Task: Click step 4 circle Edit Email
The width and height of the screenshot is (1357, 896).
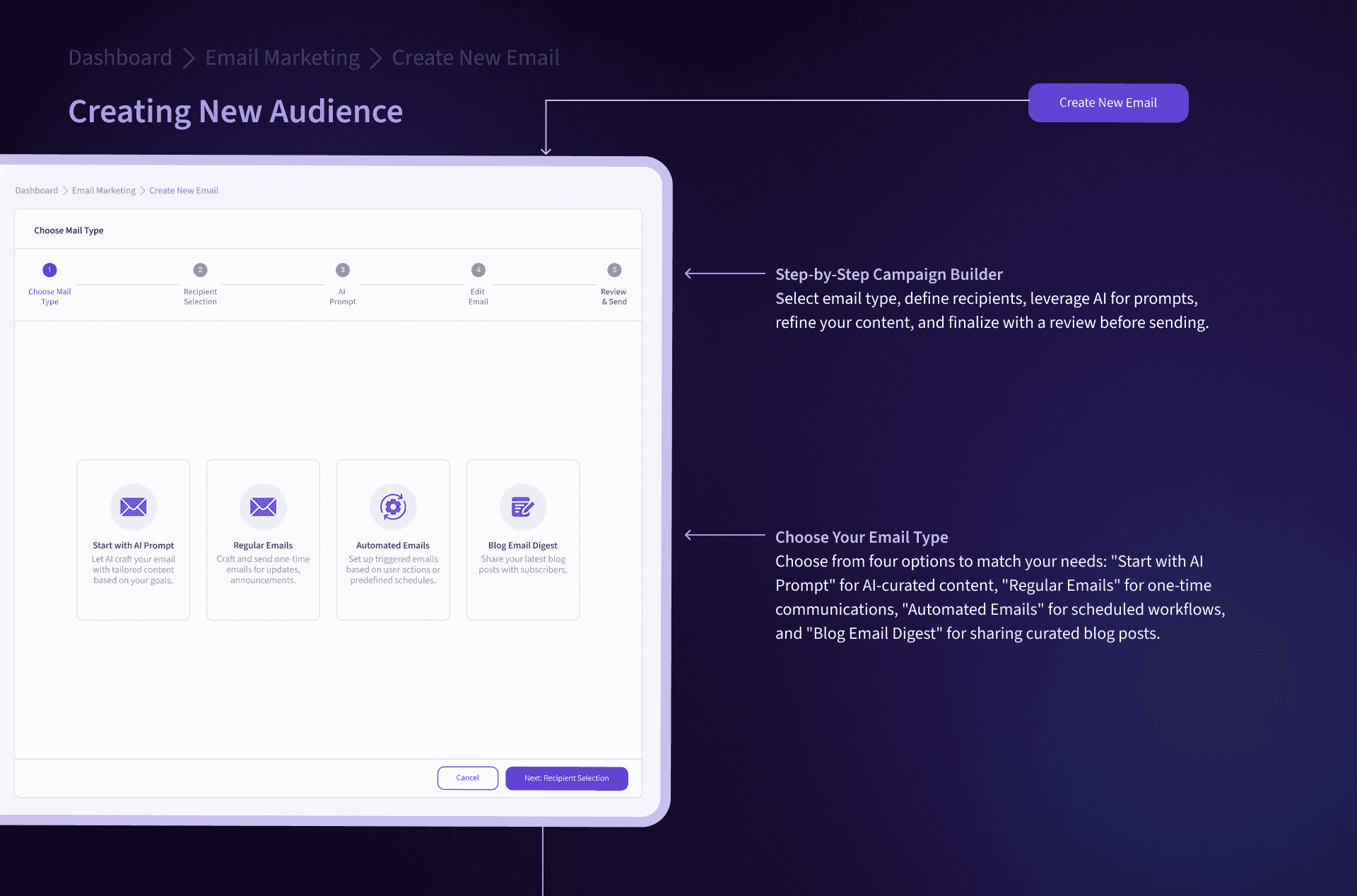Action: [478, 270]
